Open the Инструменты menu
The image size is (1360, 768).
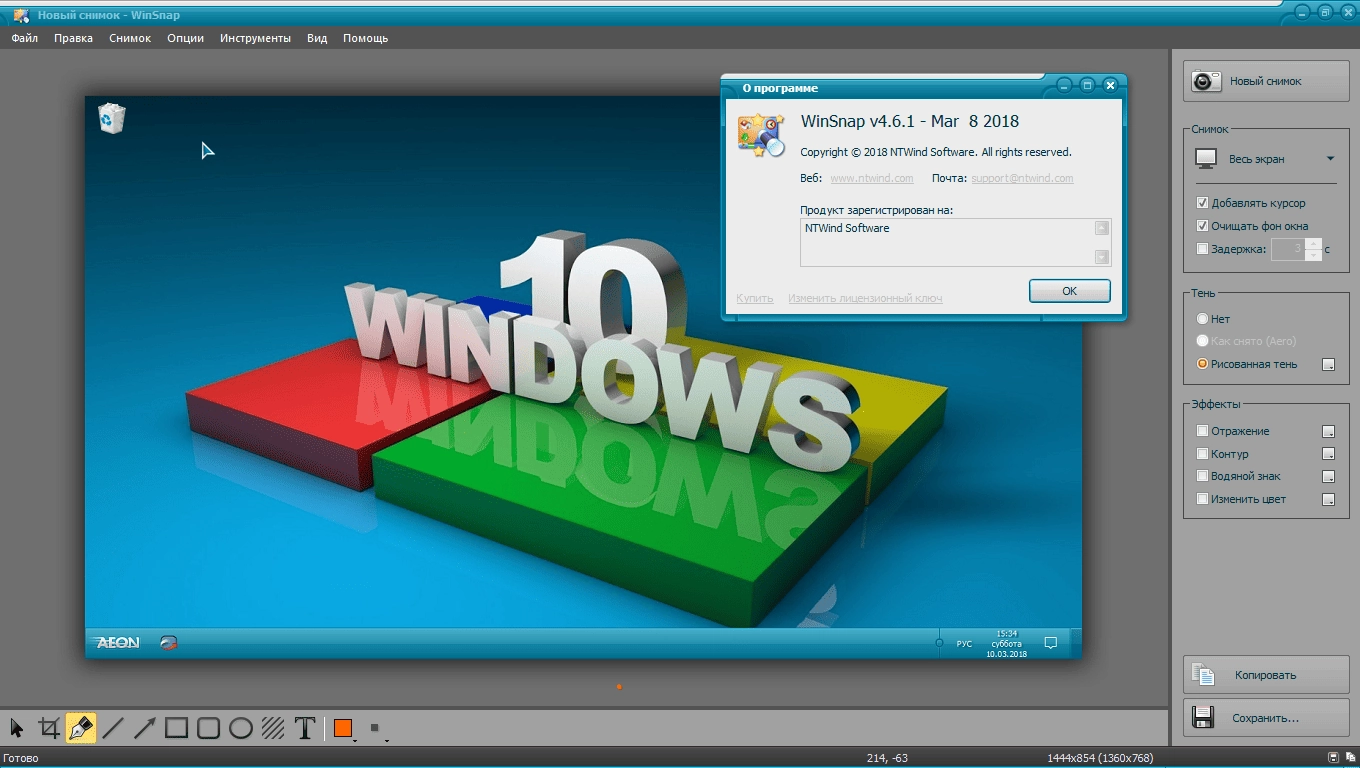pyautogui.click(x=255, y=38)
